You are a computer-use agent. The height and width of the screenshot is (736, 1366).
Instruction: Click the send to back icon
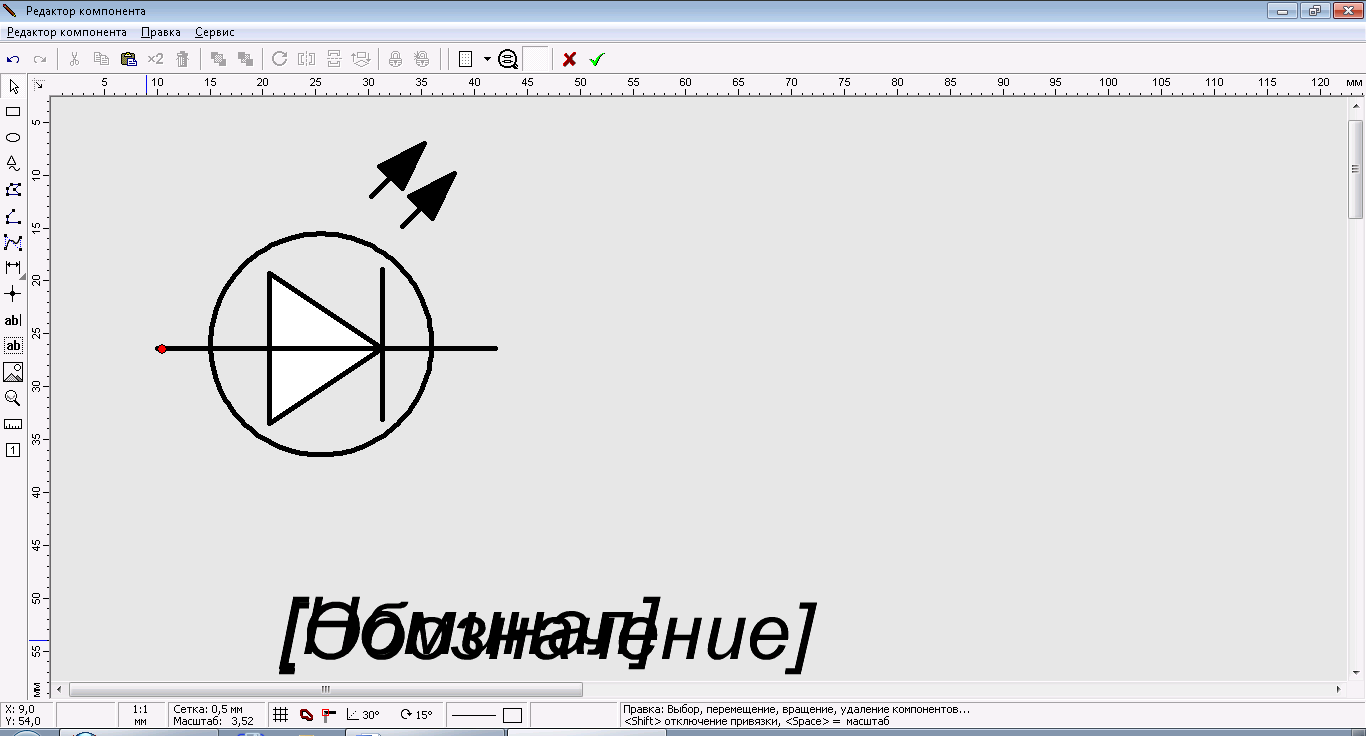[x=245, y=59]
